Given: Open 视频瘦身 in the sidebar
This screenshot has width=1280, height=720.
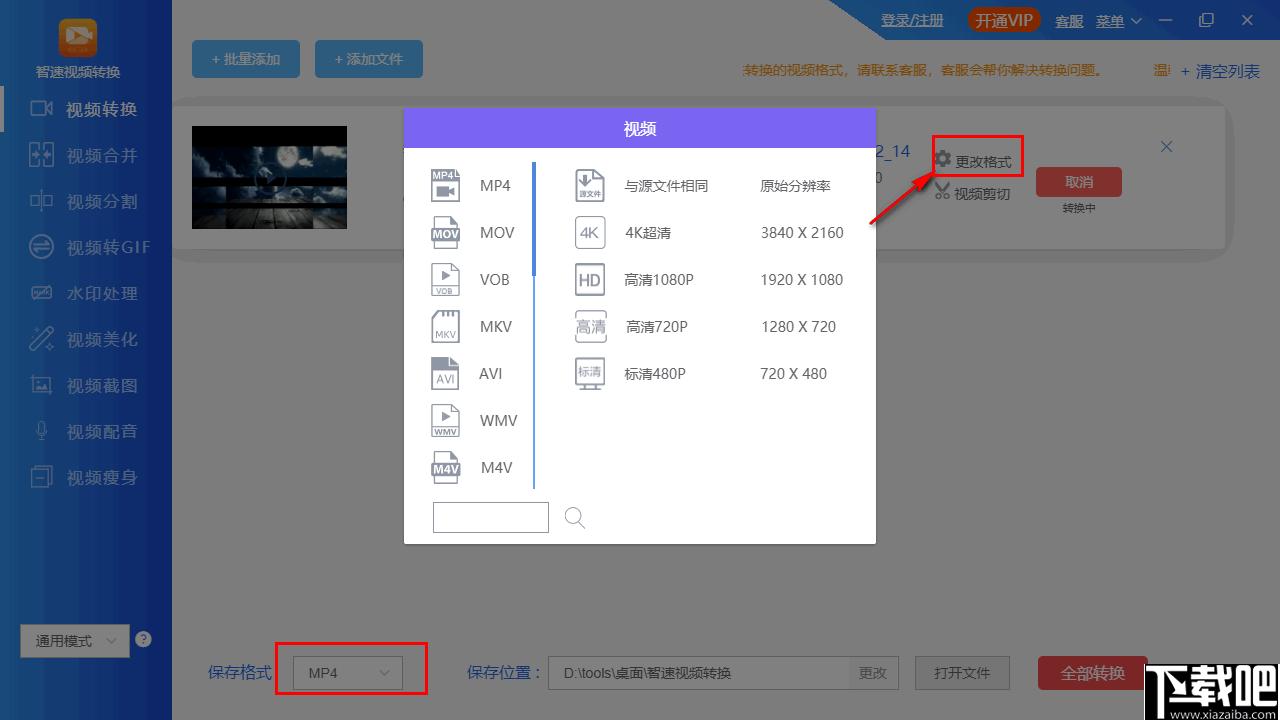Looking at the screenshot, I should click(x=86, y=477).
